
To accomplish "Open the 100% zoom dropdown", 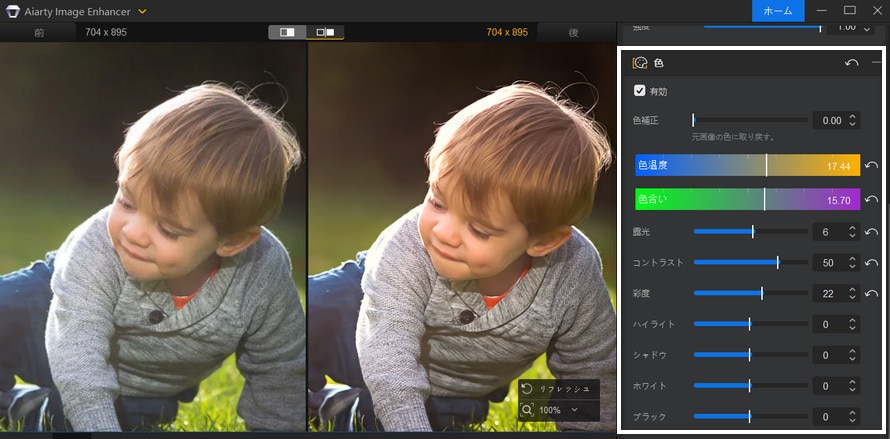I will point(574,410).
